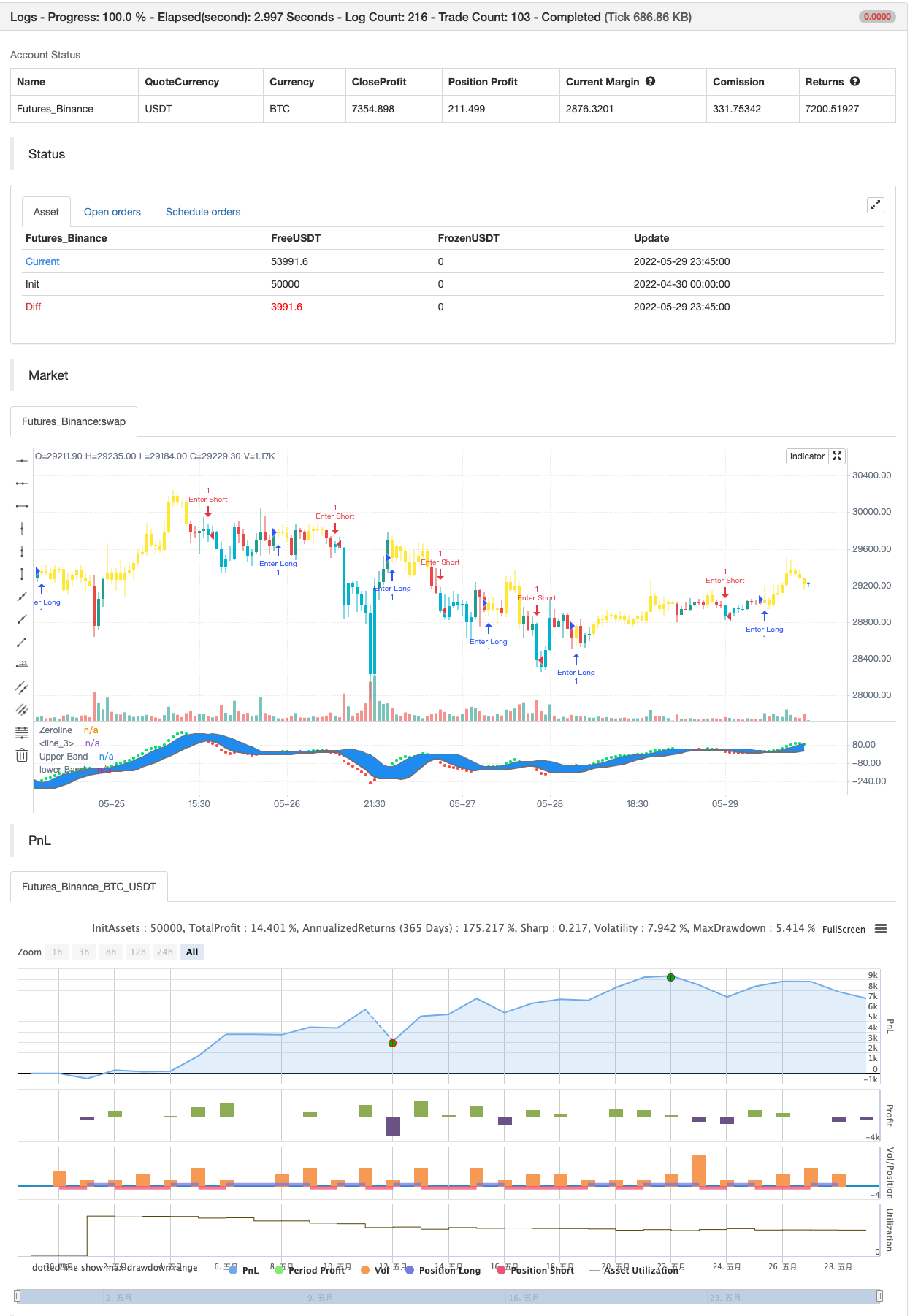The image size is (910, 1316).
Task: Select the Futures_Binance_BTC_USDT PnL tab
Action: (89, 887)
